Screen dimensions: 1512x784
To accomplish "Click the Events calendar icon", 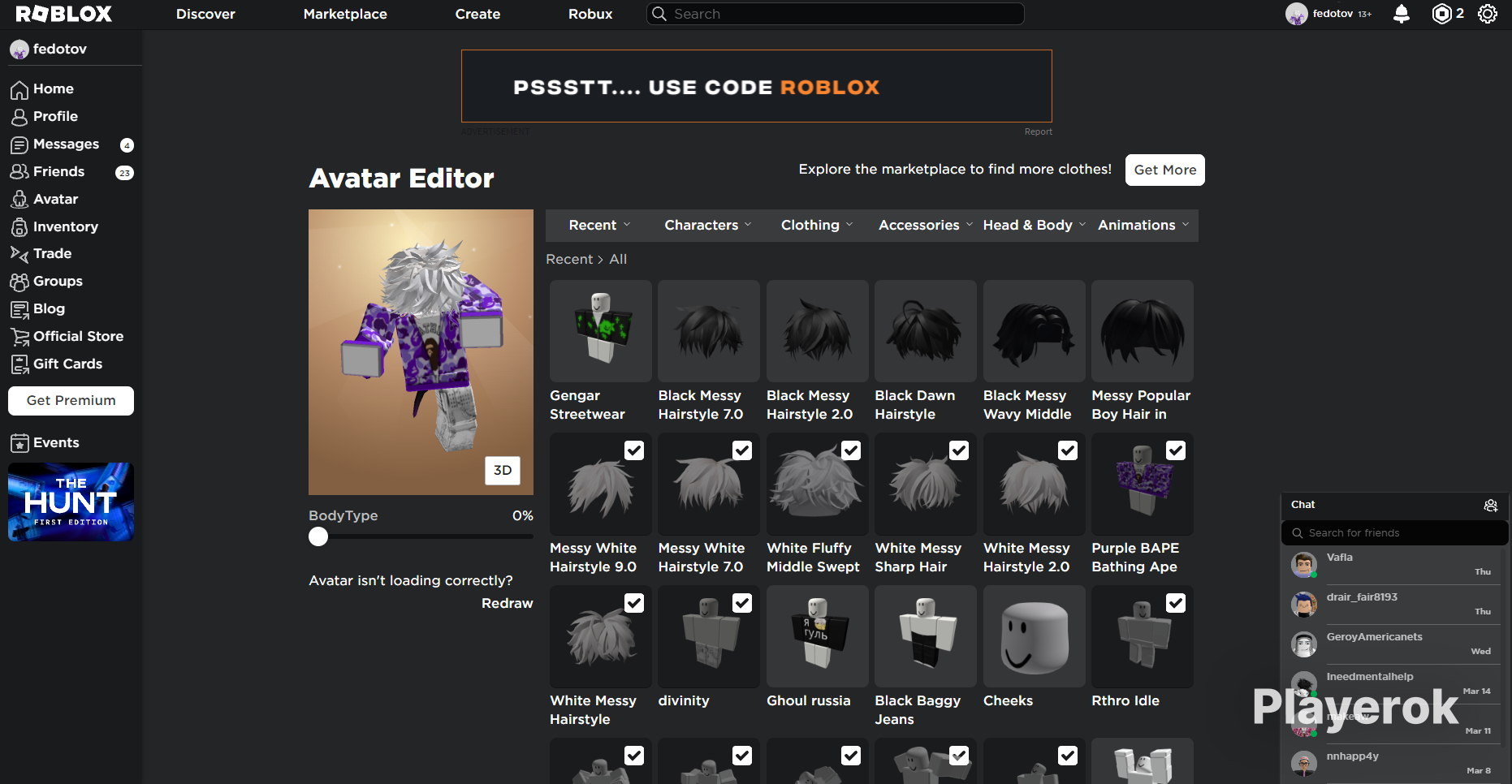I will pyautogui.click(x=19, y=443).
